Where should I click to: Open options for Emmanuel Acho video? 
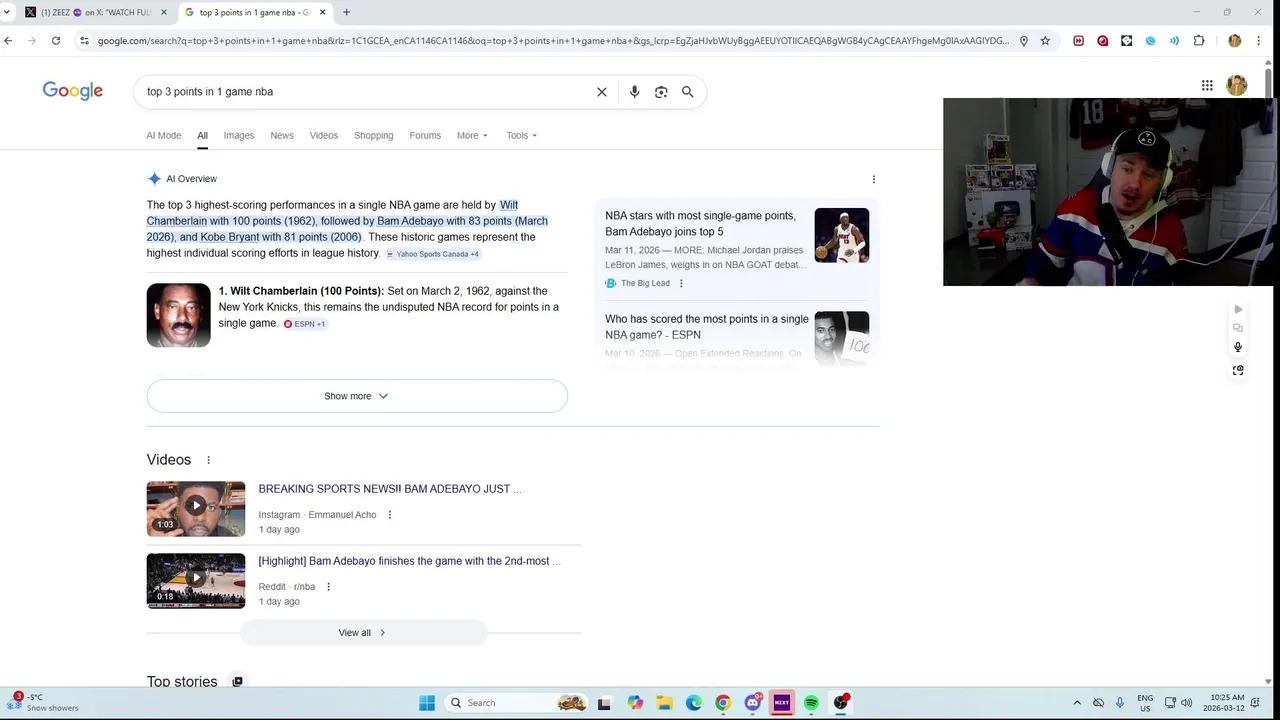coord(390,515)
